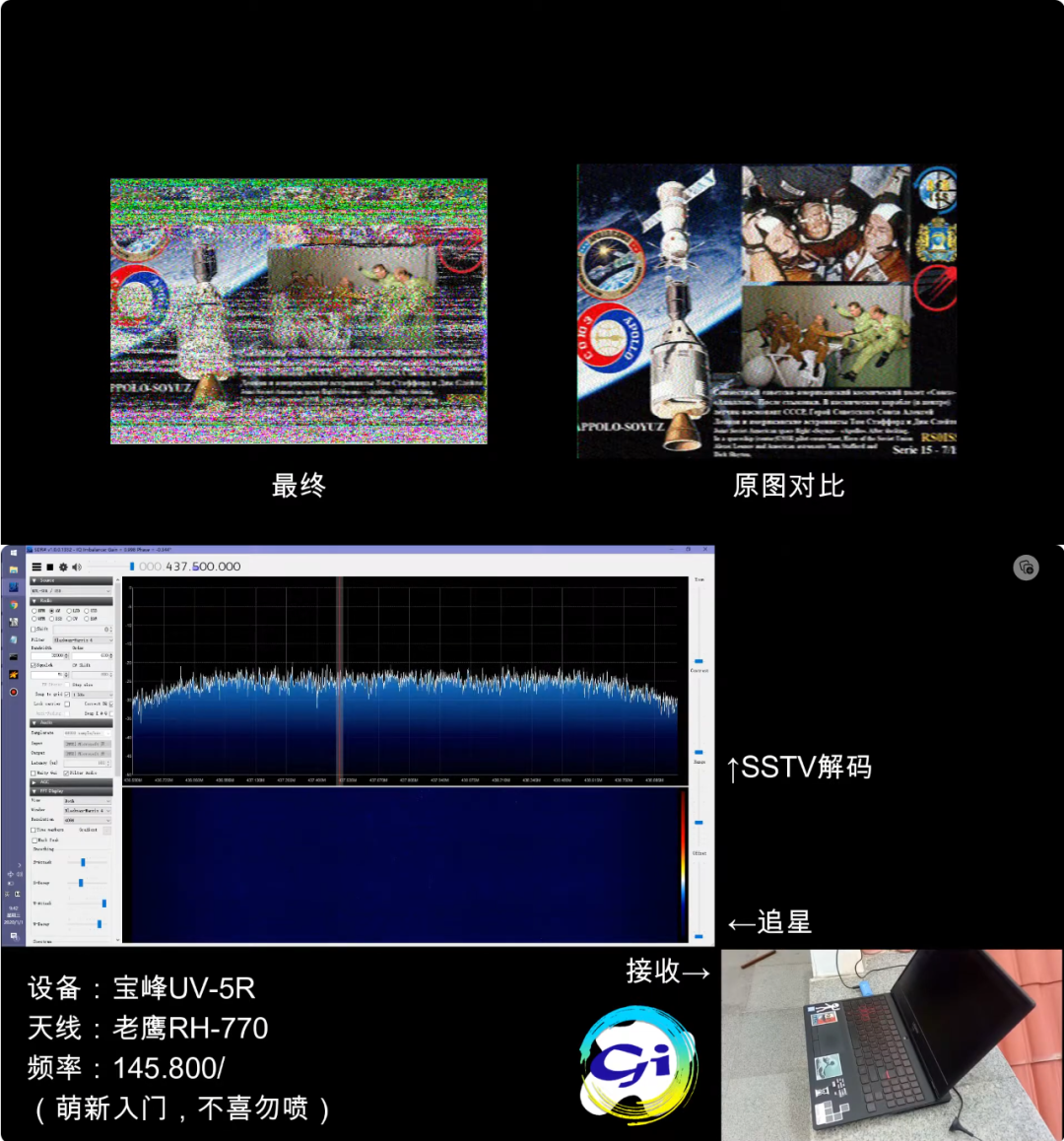This screenshot has height=1141, width=1064.
Task: Click the red record icon on taskbar
Action: click(x=14, y=692)
